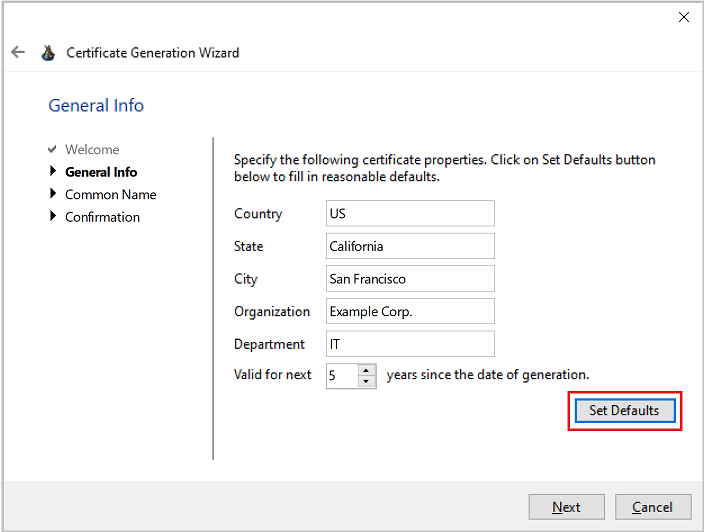Click the City label
The image size is (704, 532).
pyautogui.click(x=246, y=279)
